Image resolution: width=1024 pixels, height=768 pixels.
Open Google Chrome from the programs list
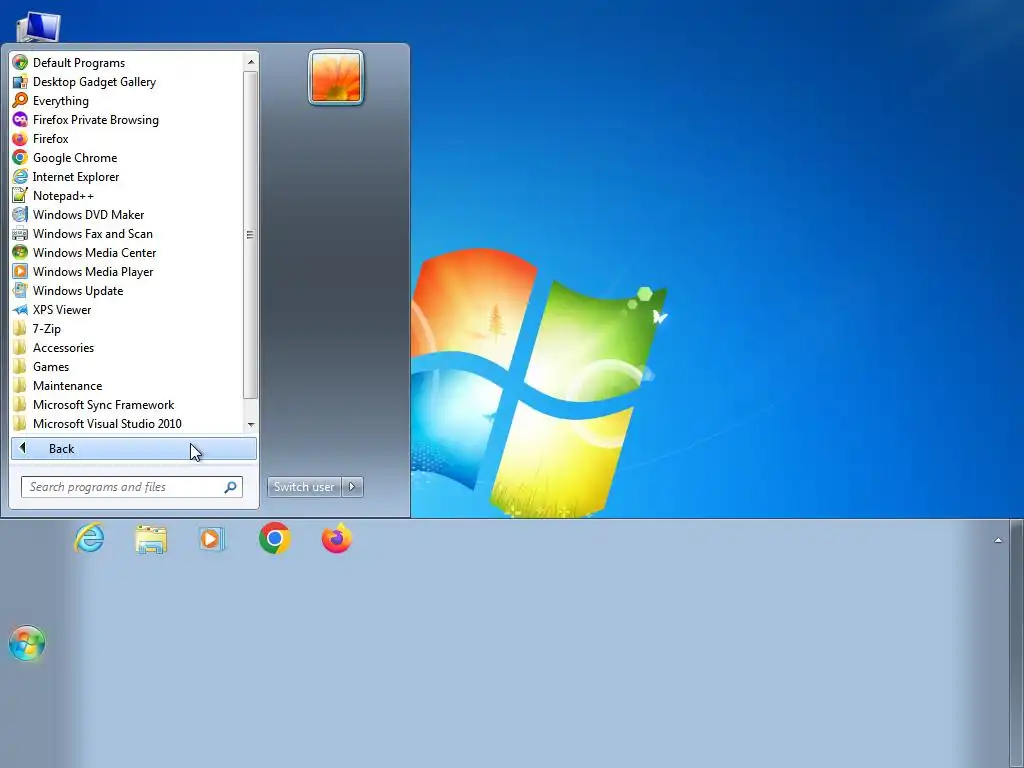point(126,157)
